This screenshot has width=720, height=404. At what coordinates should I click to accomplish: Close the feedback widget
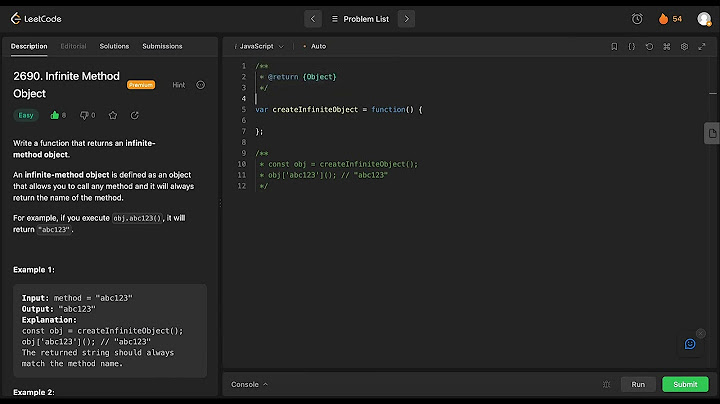(700, 333)
